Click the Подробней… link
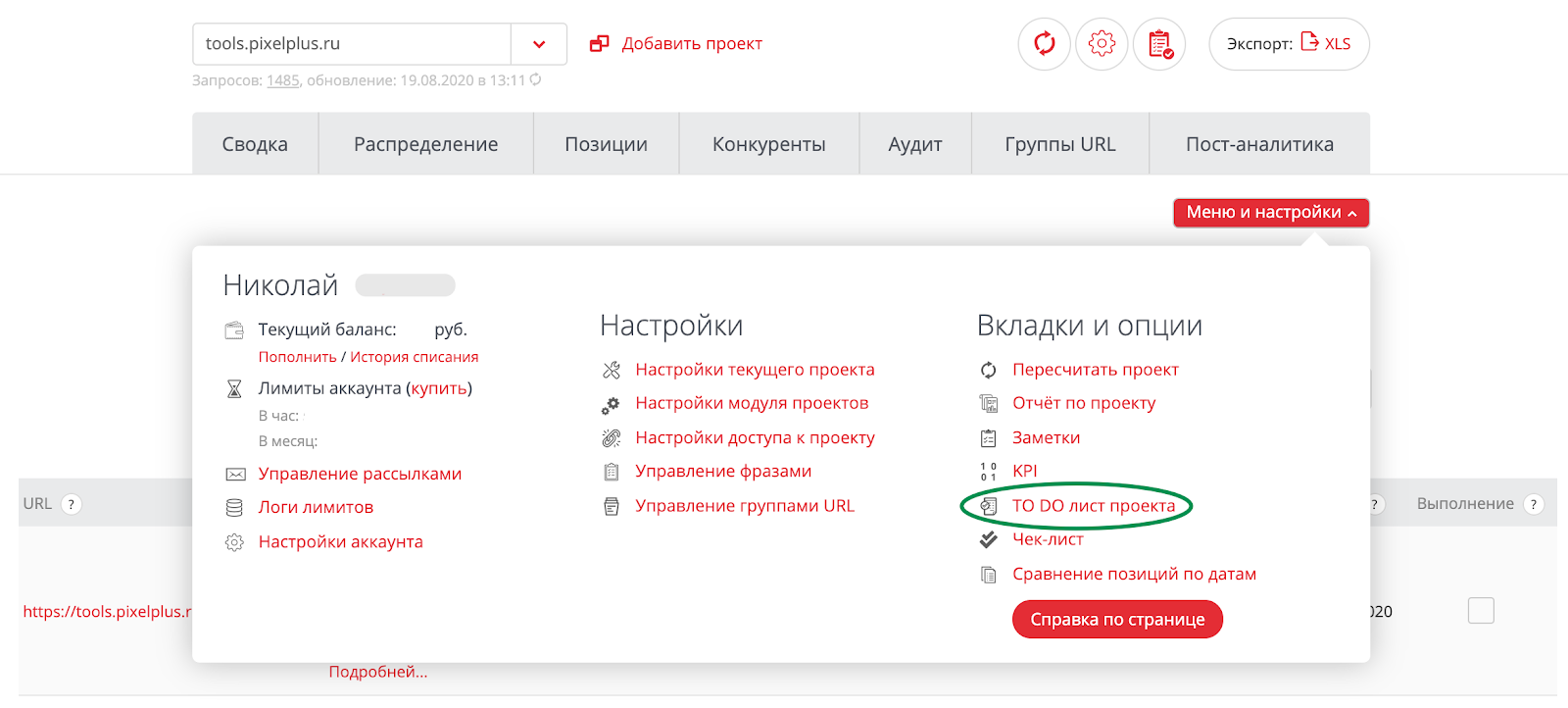Screen dimensions: 1568x708 coord(378,672)
